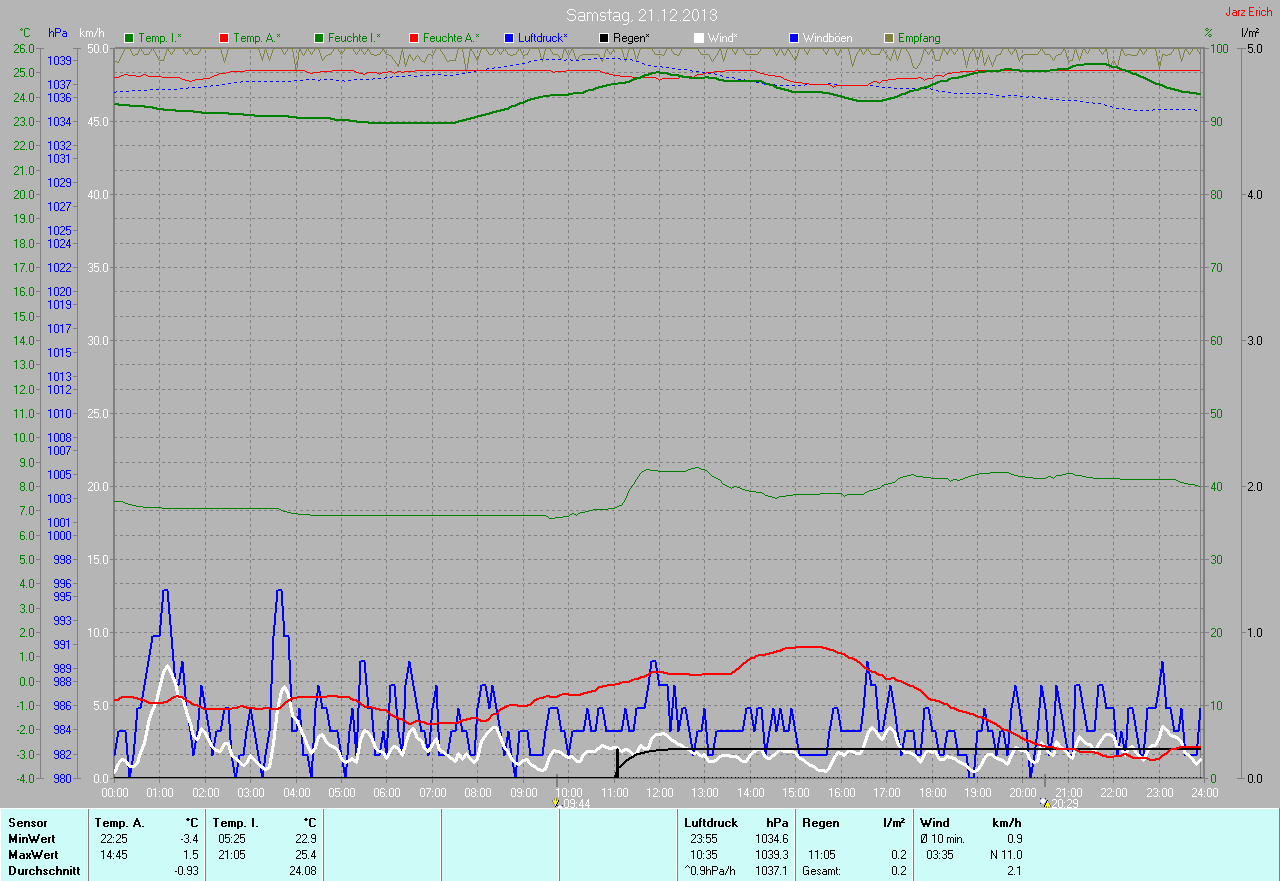Viewport: 1280px width, 881px height.
Task: Click the average indoor temperature 24.08
Action: coord(303,871)
